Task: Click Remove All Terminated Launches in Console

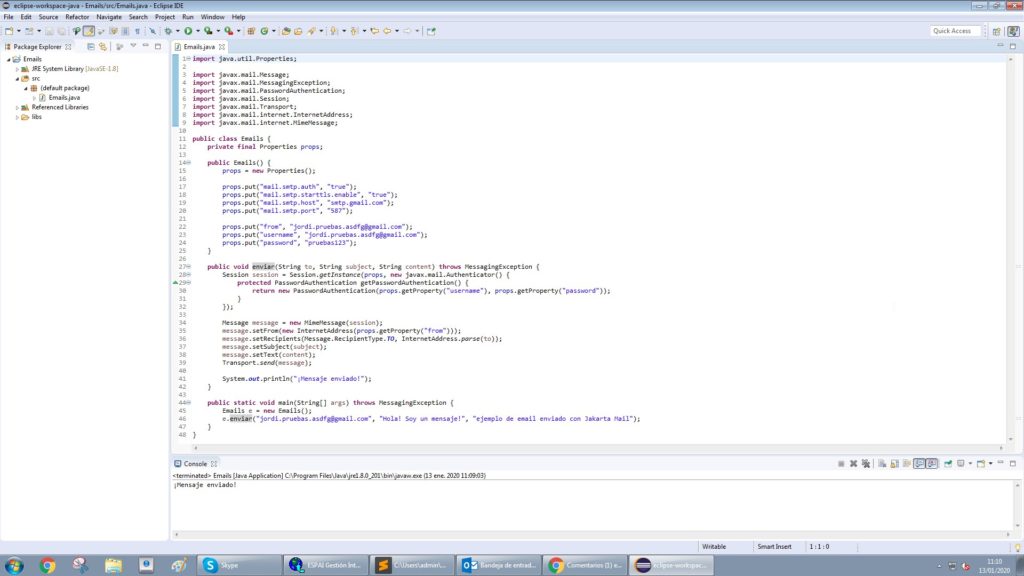Action: click(865, 464)
